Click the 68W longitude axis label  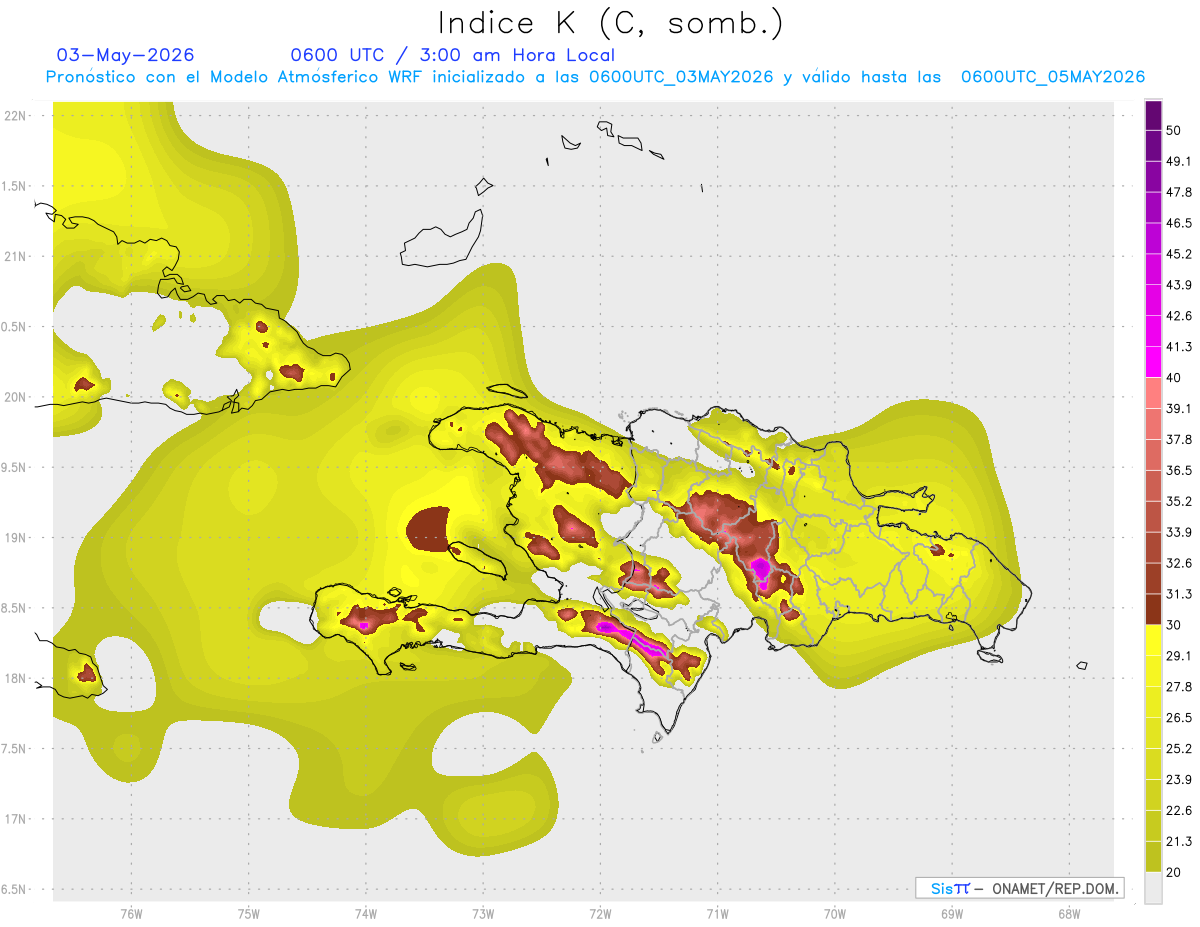(x=1069, y=913)
